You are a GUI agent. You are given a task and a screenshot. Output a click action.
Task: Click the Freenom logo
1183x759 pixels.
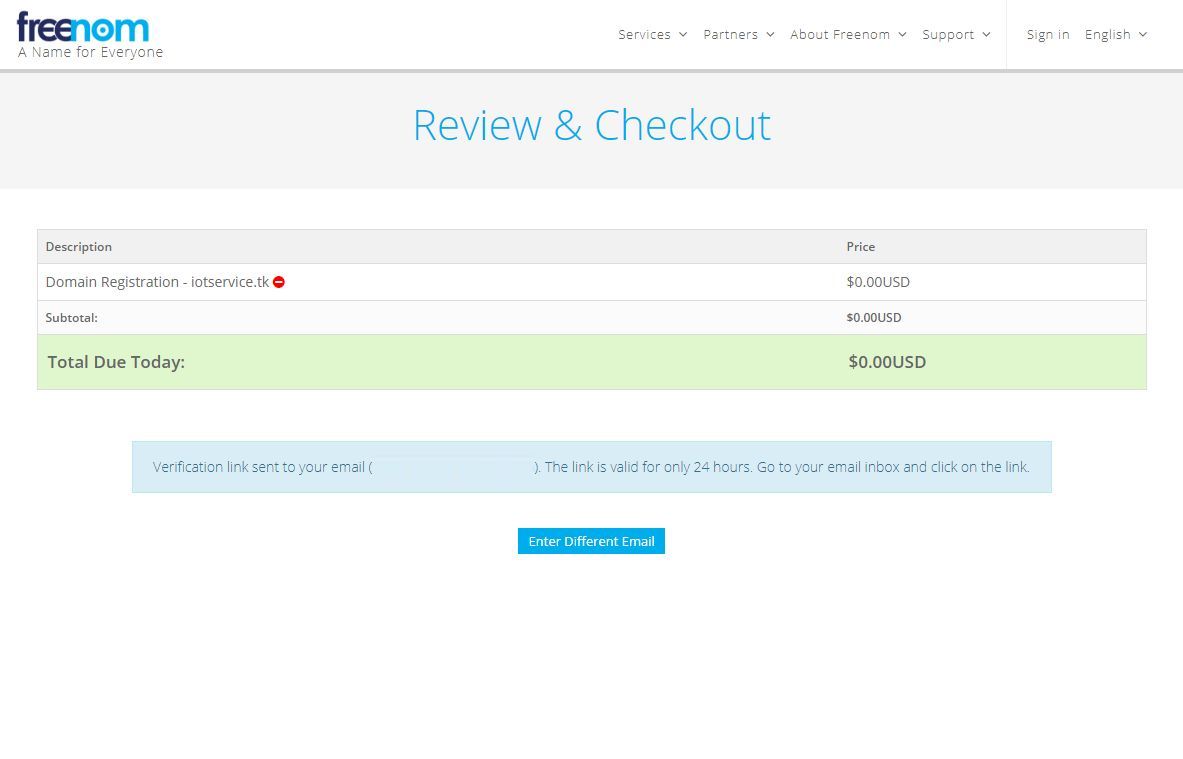[83, 27]
